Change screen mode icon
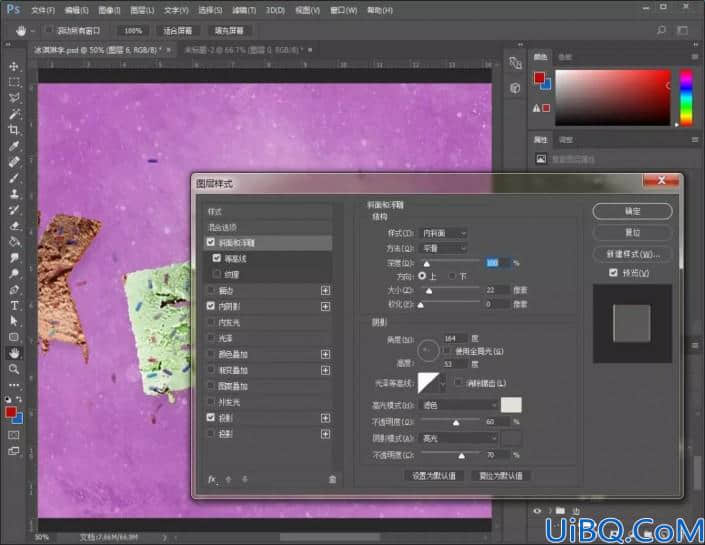 [x=14, y=451]
